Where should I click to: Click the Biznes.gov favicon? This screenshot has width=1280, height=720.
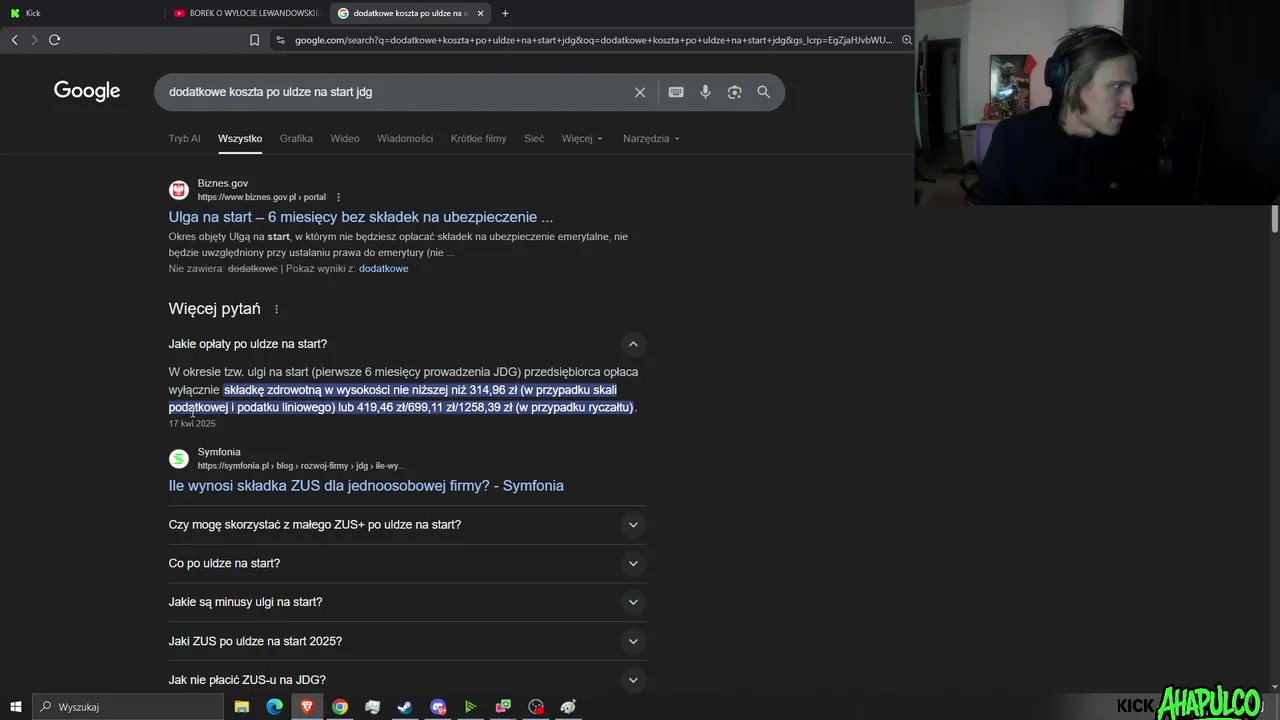(x=179, y=190)
